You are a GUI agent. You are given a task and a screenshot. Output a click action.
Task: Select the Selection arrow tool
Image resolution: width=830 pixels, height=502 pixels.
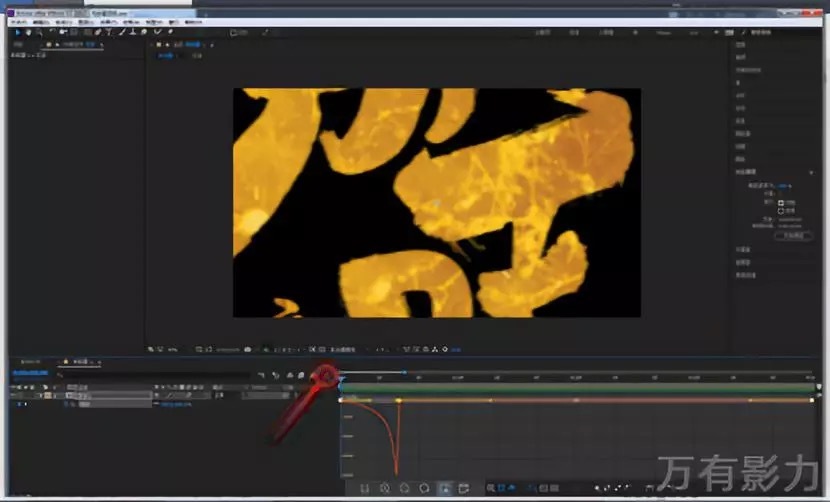point(17,32)
